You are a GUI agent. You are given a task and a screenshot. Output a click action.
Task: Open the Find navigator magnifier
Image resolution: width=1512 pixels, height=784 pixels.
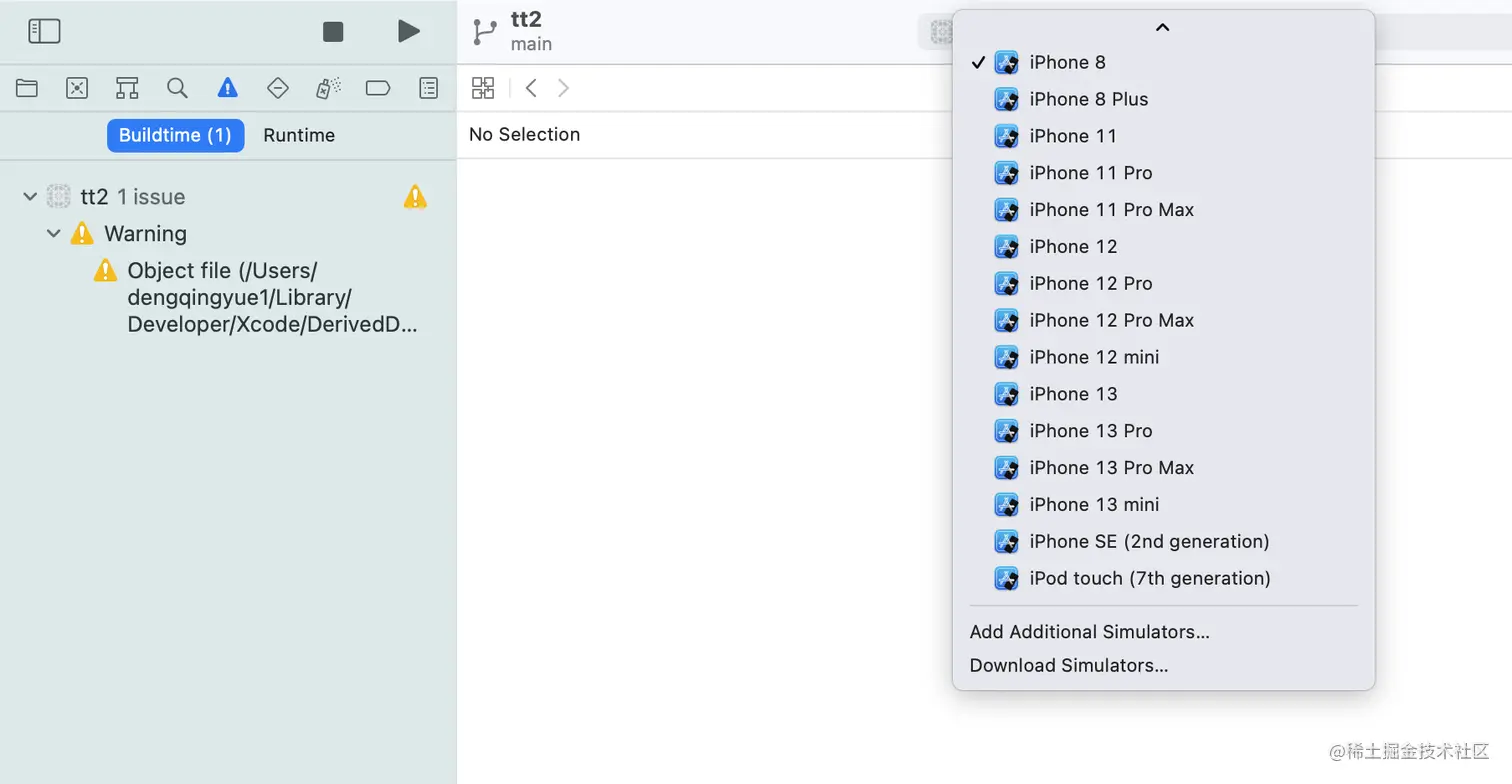coord(177,88)
